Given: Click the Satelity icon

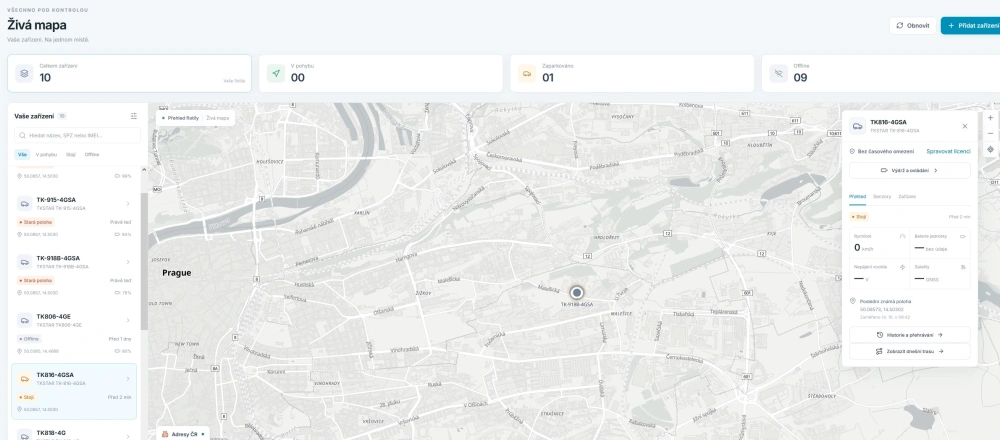Looking at the screenshot, I should tap(963, 267).
